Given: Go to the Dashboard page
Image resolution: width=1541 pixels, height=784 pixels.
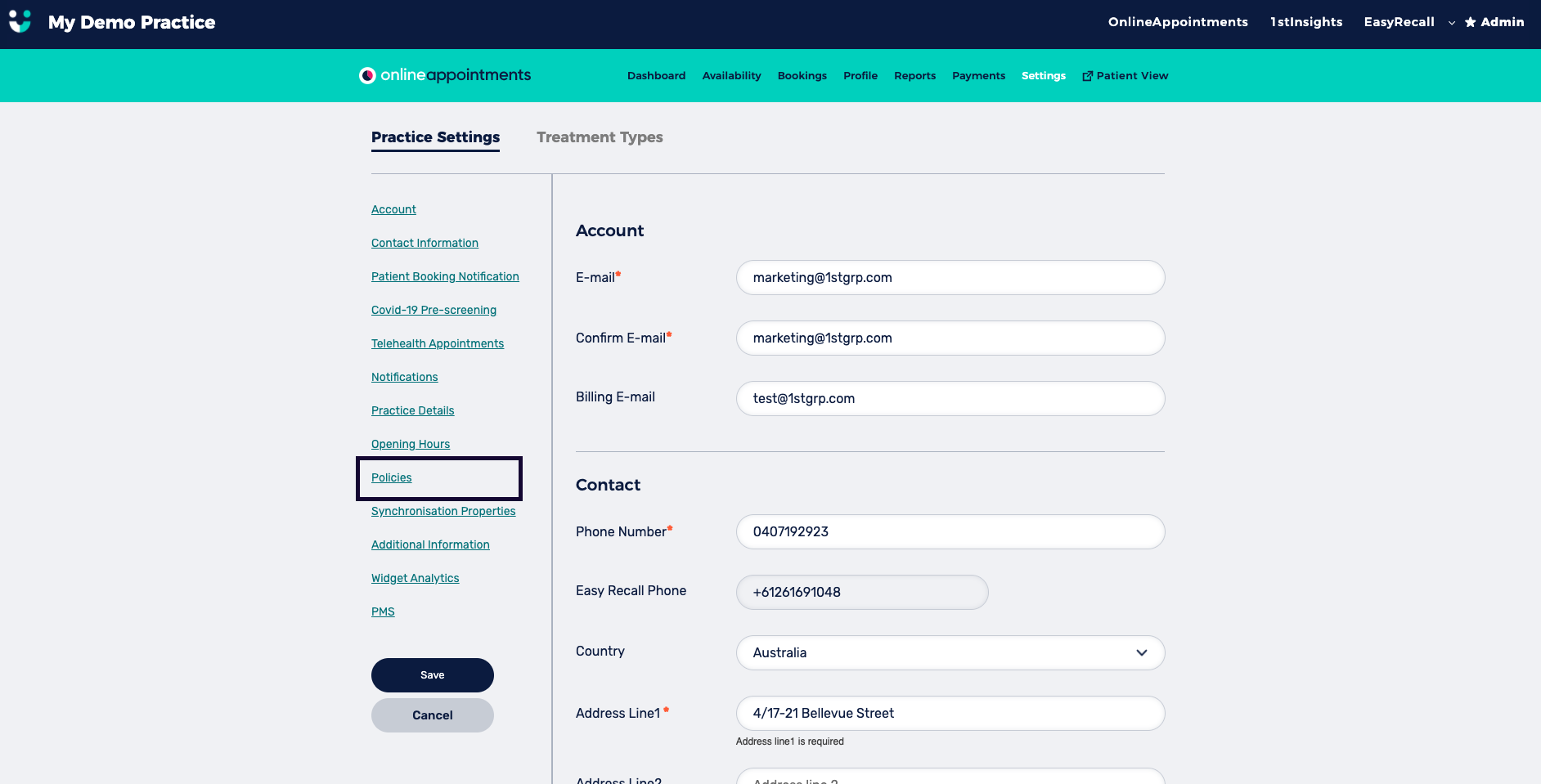Looking at the screenshot, I should tap(656, 76).
